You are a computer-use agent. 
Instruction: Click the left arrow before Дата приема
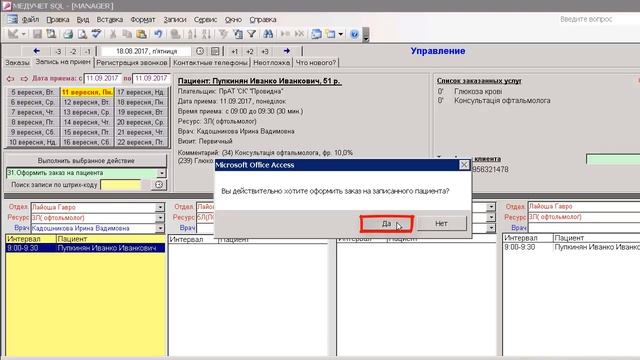(x=10, y=78)
